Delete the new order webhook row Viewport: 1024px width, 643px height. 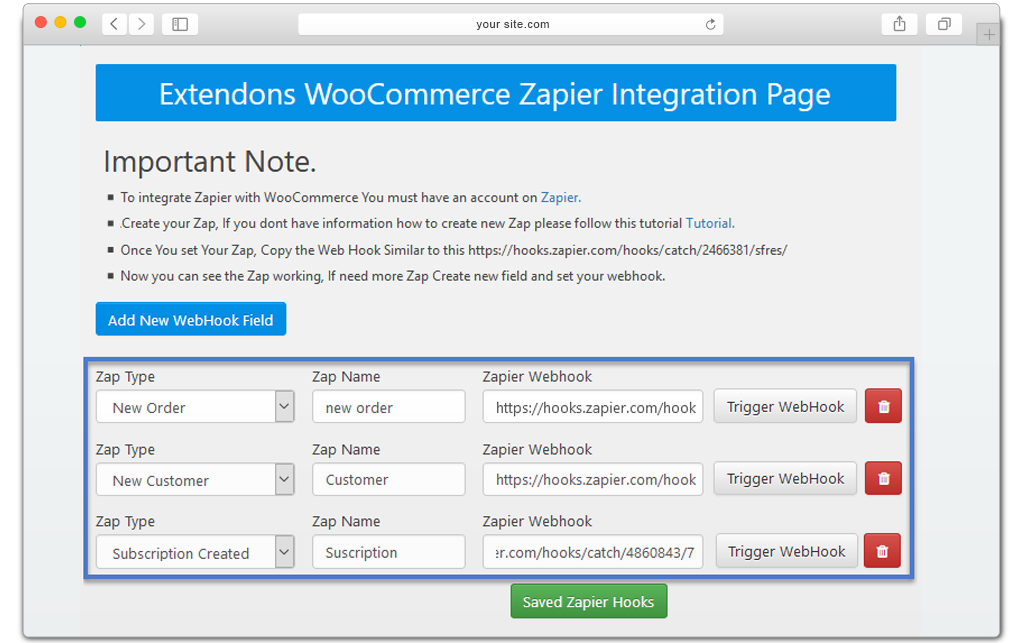(884, 406)
